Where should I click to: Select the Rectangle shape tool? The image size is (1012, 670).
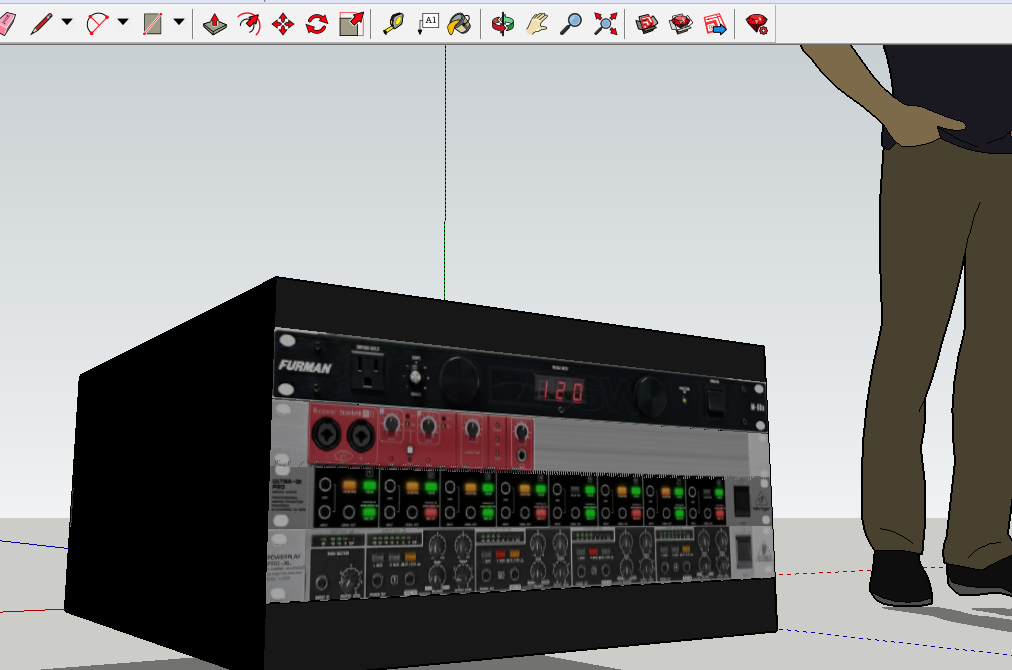pos(152,25)
